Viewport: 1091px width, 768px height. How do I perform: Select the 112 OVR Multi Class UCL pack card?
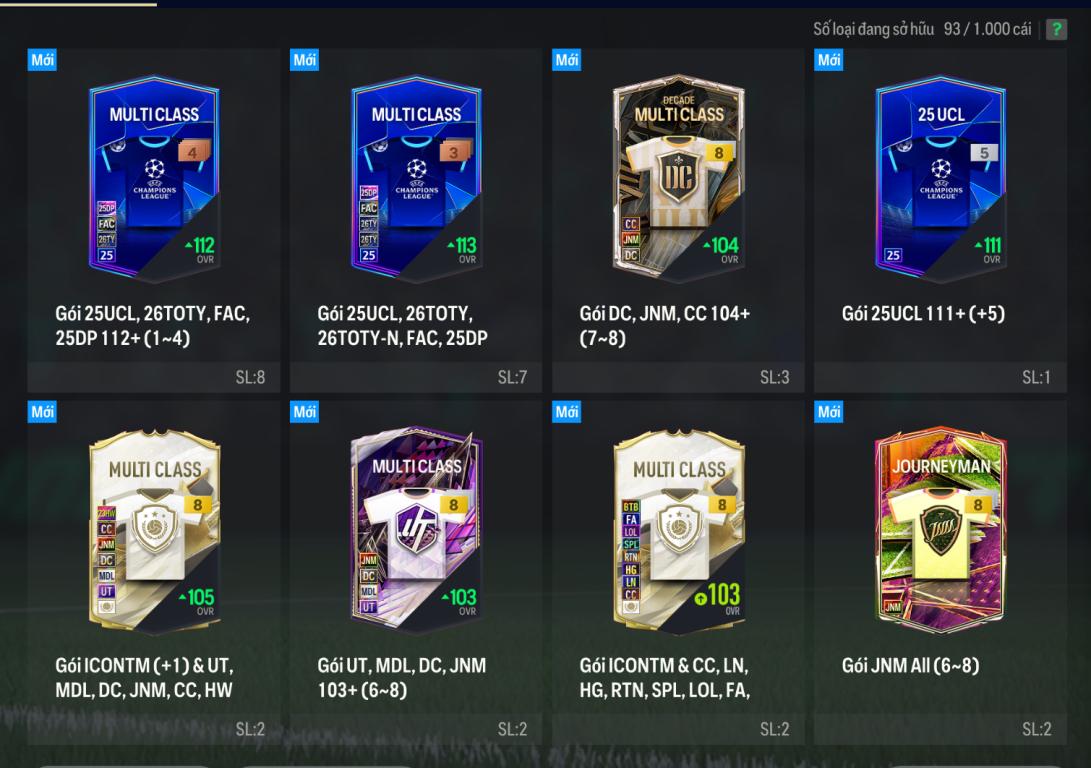click(x=154, y=179)
